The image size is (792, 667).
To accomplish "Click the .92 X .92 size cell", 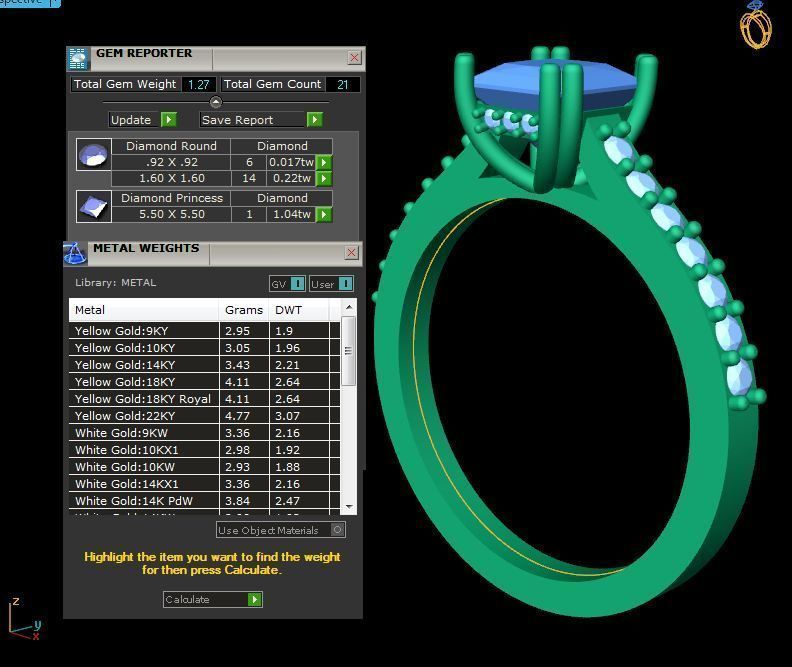I will coord(171,162).
